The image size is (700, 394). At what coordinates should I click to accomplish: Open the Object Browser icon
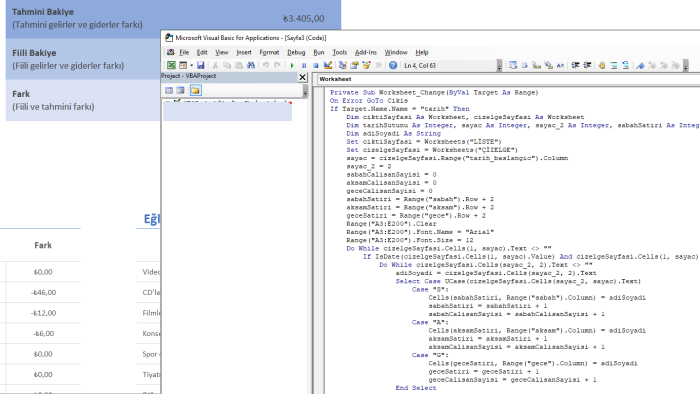coord(367,65)
